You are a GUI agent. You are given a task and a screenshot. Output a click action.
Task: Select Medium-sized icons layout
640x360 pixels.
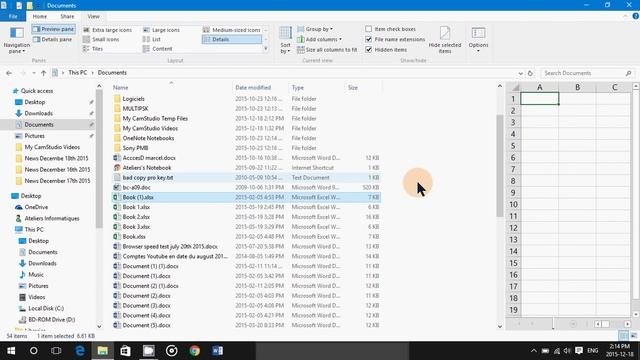coord(232,30)
